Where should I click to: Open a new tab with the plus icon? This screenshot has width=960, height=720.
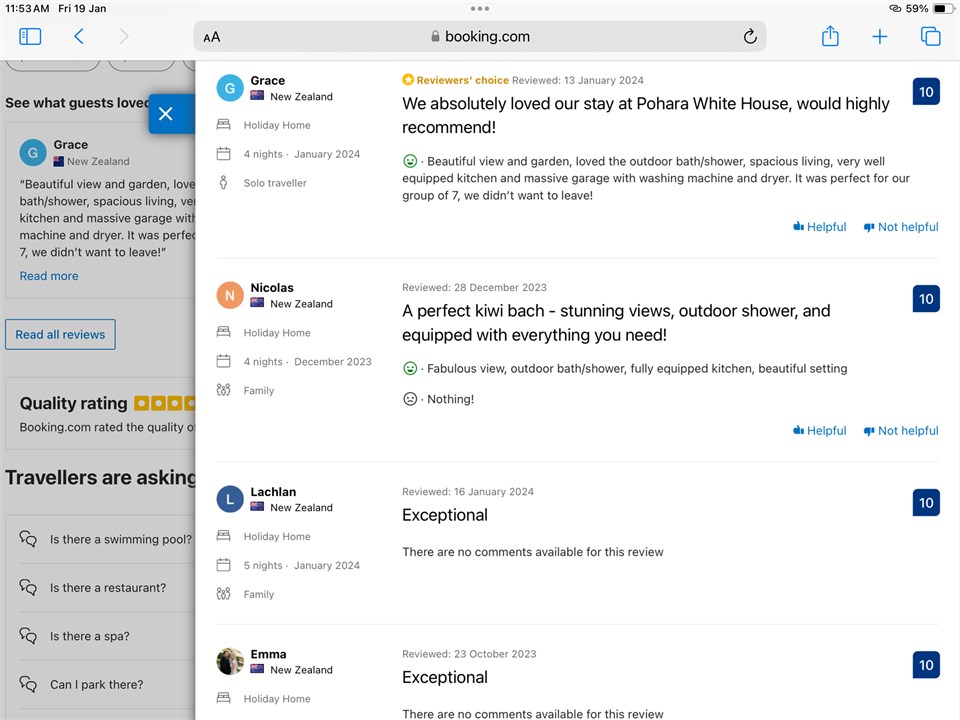coord(880,37)
